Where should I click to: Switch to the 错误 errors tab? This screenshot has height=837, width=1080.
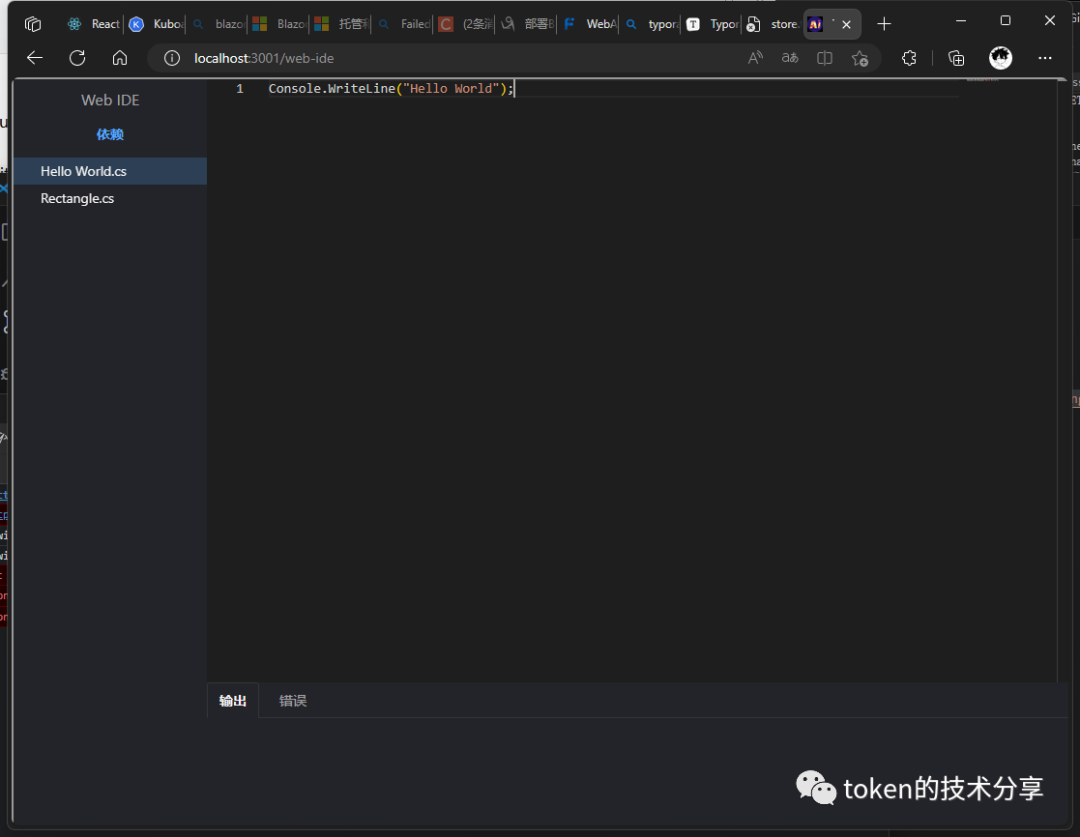[x=293, y=701]
